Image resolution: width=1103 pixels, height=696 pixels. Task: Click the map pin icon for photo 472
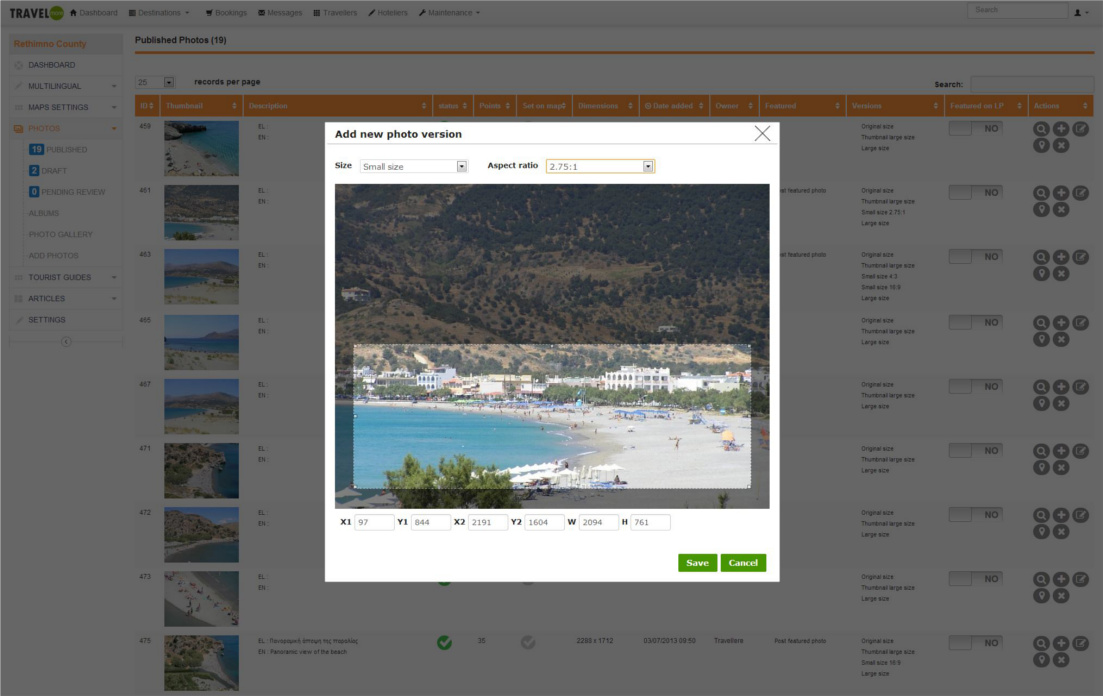coord(1041,532)
